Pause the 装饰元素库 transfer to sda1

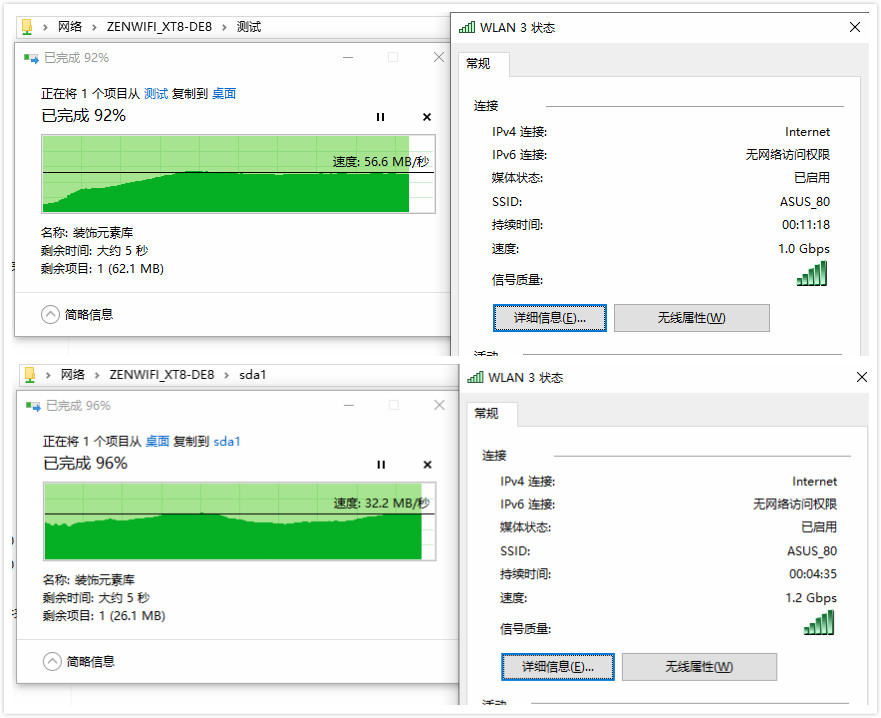380,464
